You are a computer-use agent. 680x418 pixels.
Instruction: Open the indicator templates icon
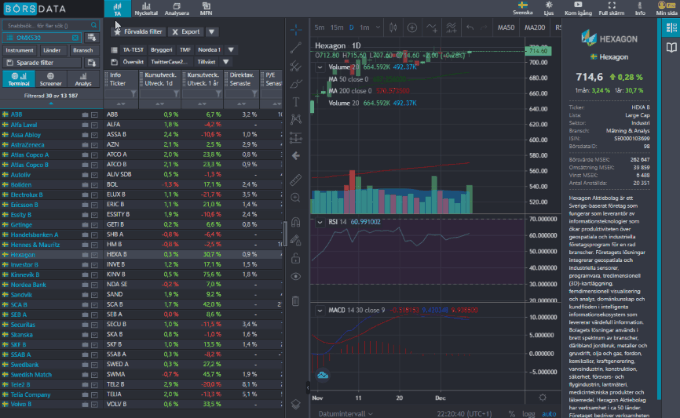[451, 28]
